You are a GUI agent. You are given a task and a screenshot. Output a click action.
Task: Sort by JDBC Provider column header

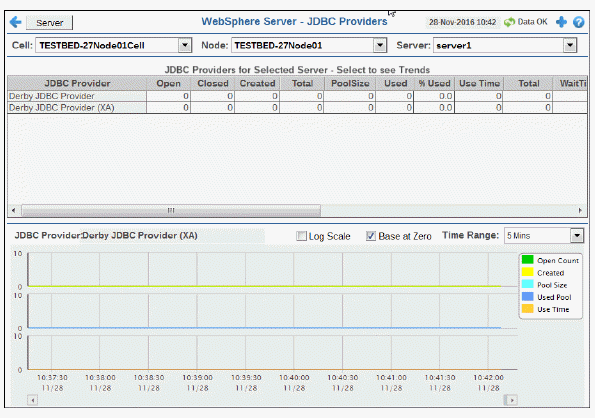(x=77, y=83)
